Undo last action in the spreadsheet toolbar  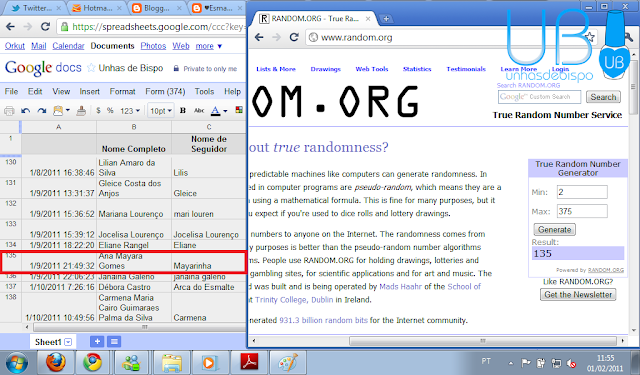coord(26,111)
